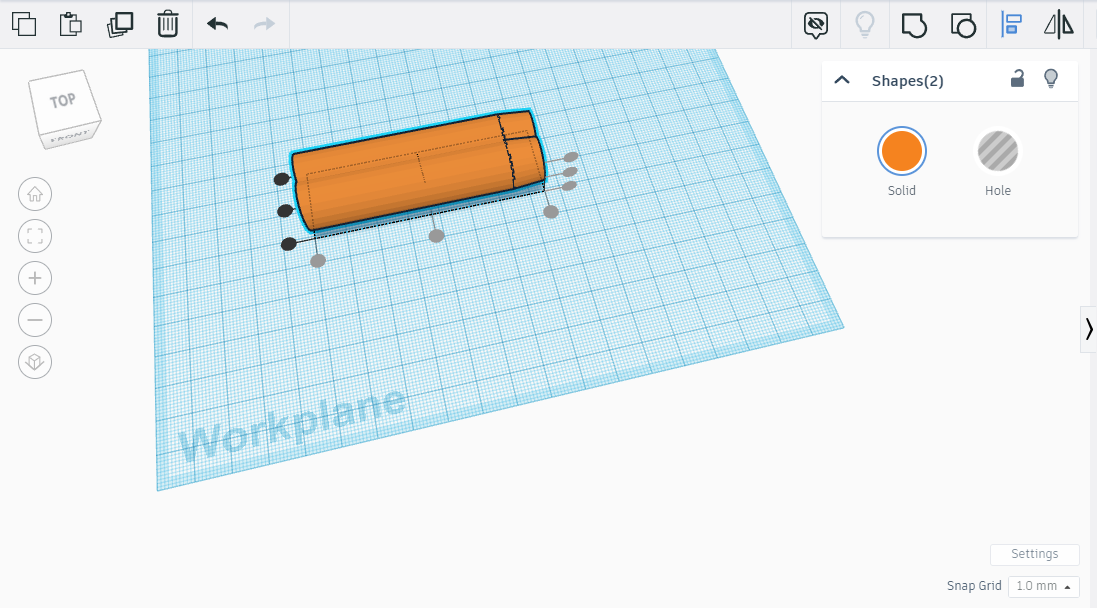Click the Shapes(2) panel title
1097x608 pixels.
pos(907,81)
